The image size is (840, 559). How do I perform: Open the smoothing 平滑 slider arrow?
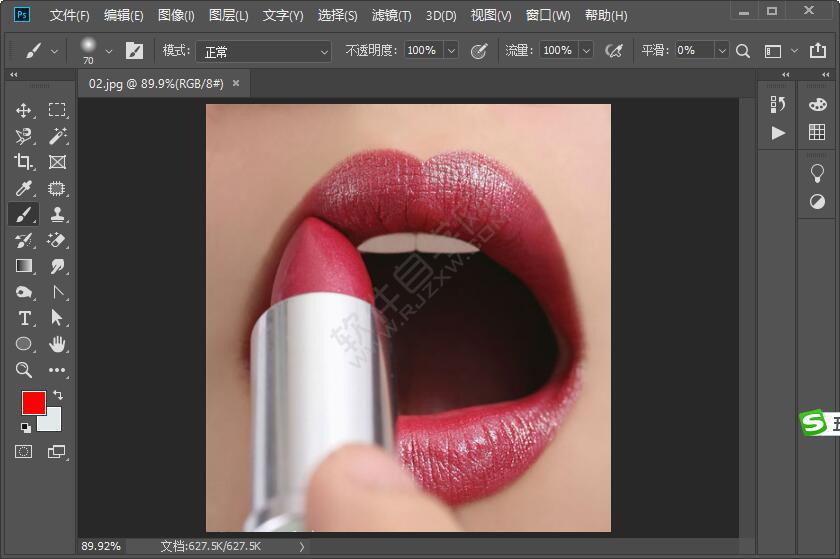point(722,51)
